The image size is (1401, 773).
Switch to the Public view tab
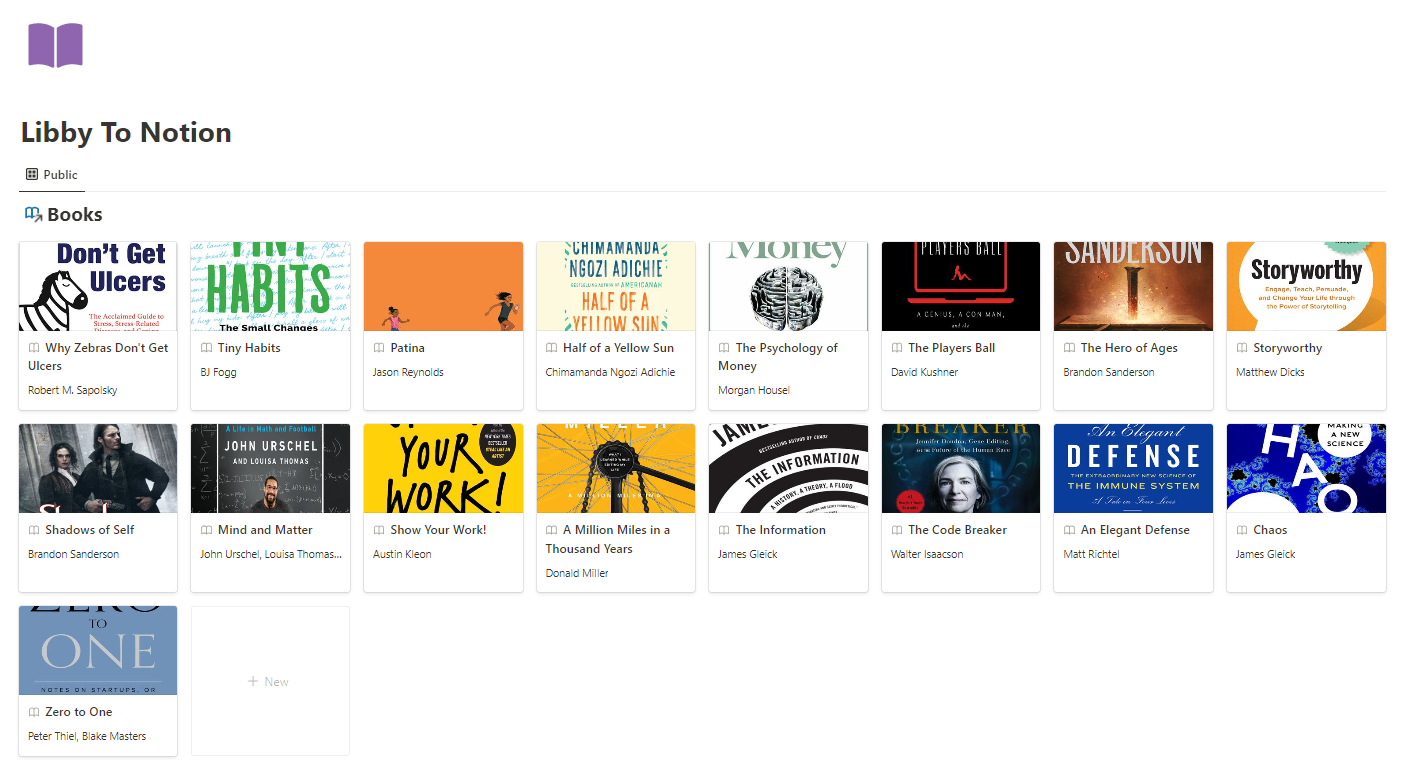click(x=52, y=174)
